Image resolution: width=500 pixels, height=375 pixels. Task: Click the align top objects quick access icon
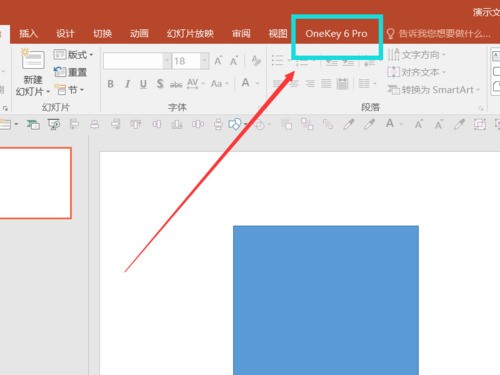[136, 124]
